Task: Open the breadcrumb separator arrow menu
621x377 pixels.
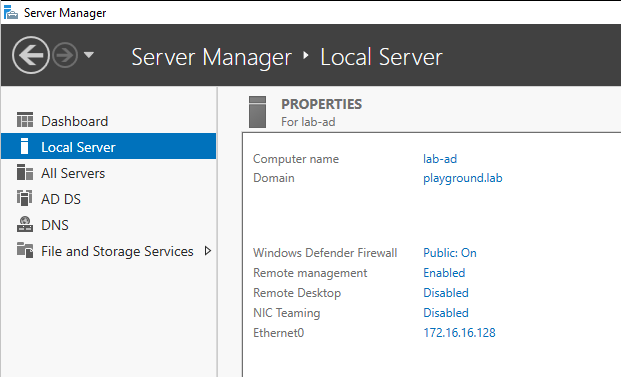Action: (305, 55)
